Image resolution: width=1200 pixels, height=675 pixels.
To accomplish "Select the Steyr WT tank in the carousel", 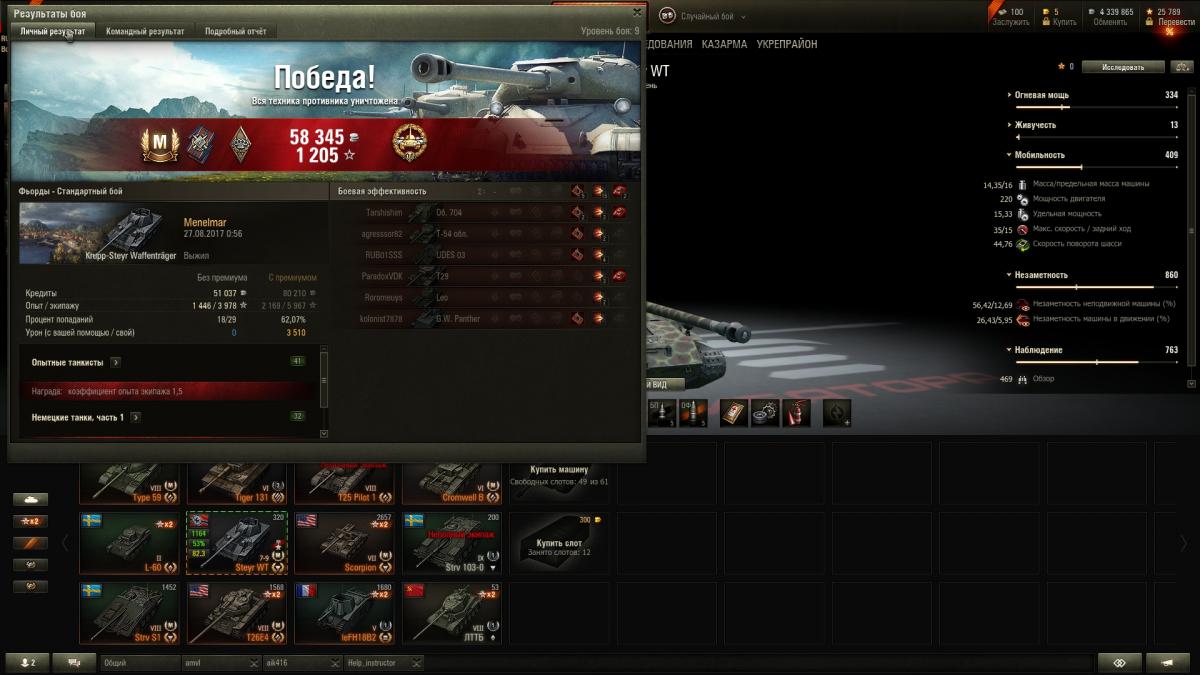I will (236, 543).
